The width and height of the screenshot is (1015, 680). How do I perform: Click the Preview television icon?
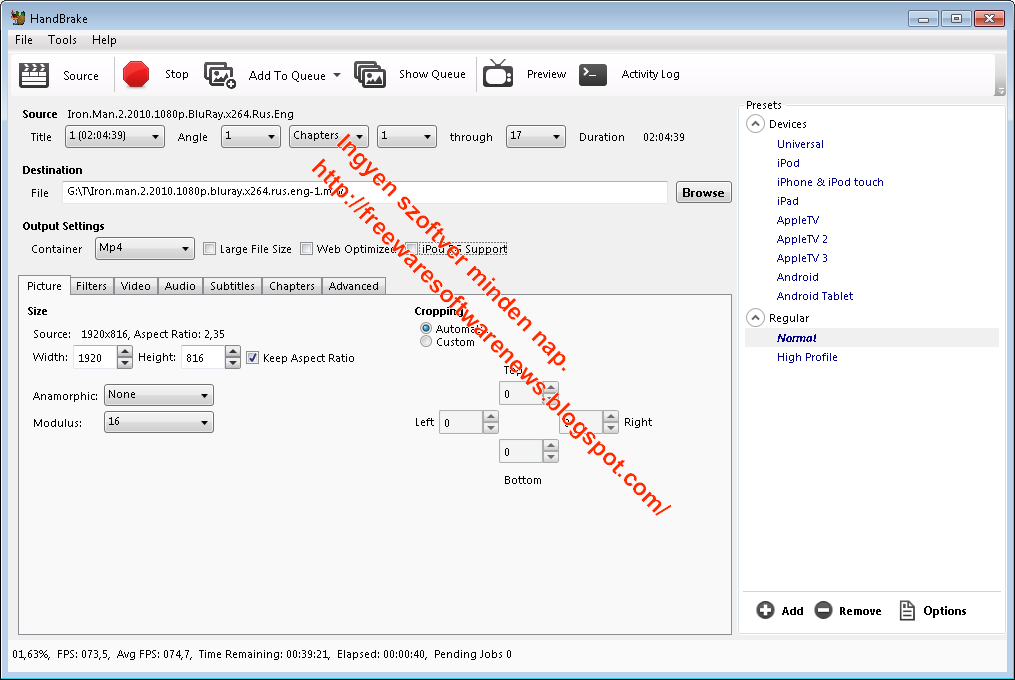click(498, 73)
